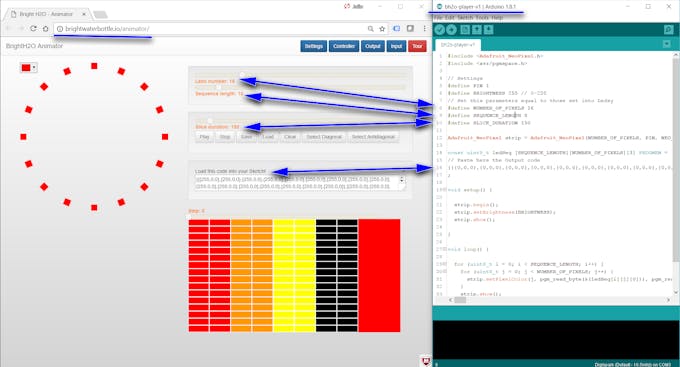
Task: Open the Chrome three-dot menu
Action: coord(425,29)
